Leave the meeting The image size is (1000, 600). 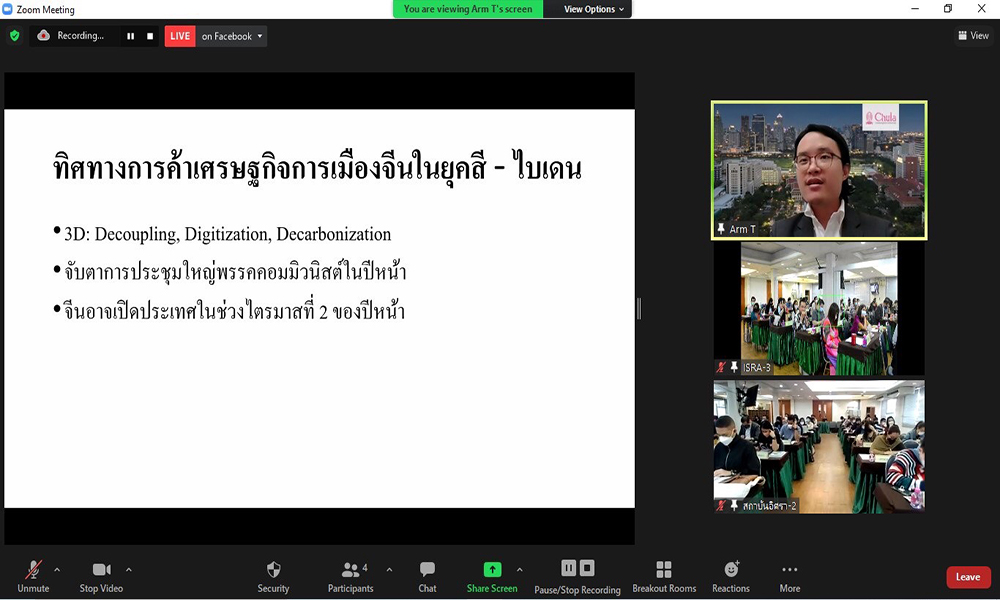point(968,577)
